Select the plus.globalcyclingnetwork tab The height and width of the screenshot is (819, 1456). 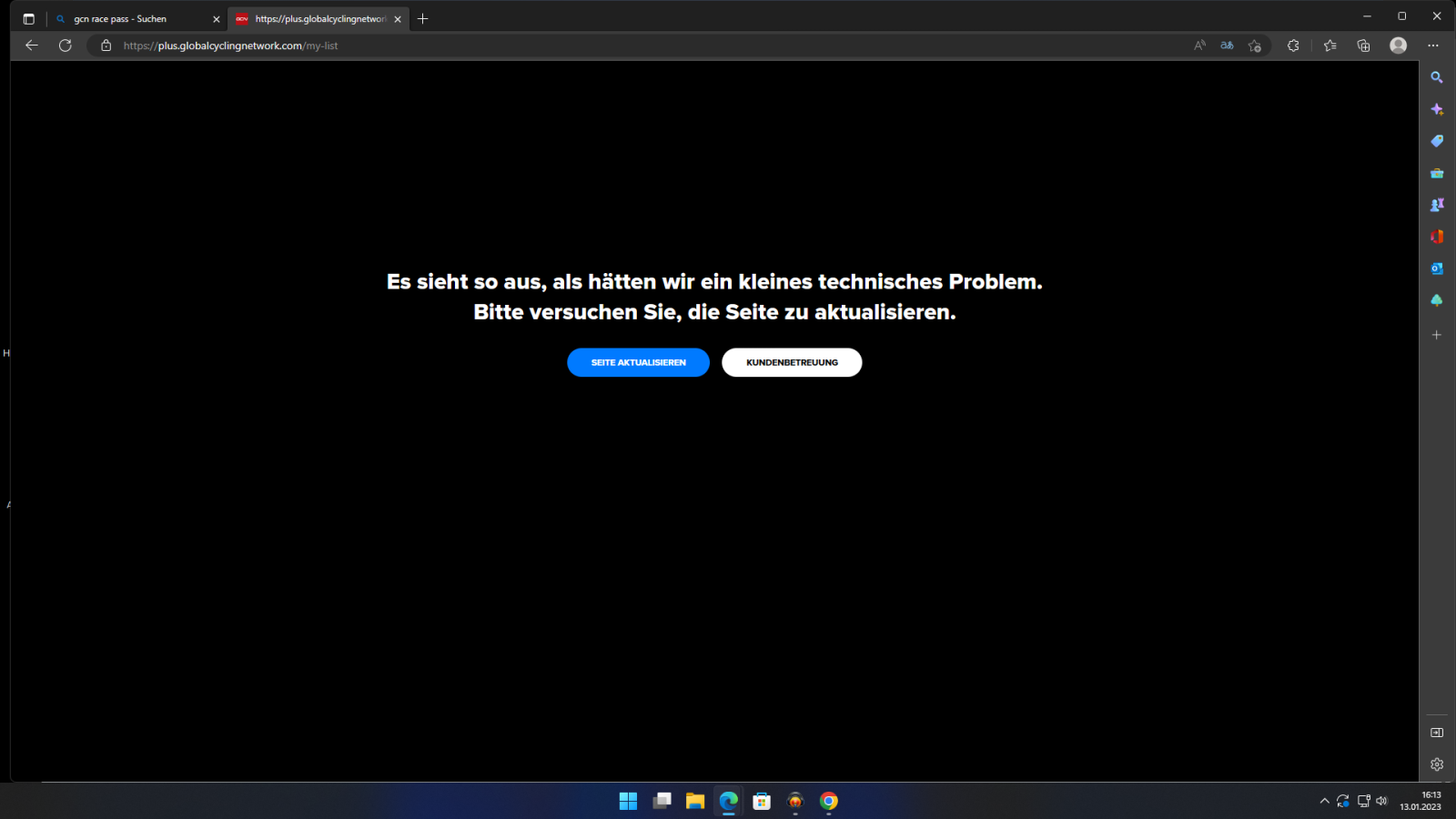(x=318, y=19)
